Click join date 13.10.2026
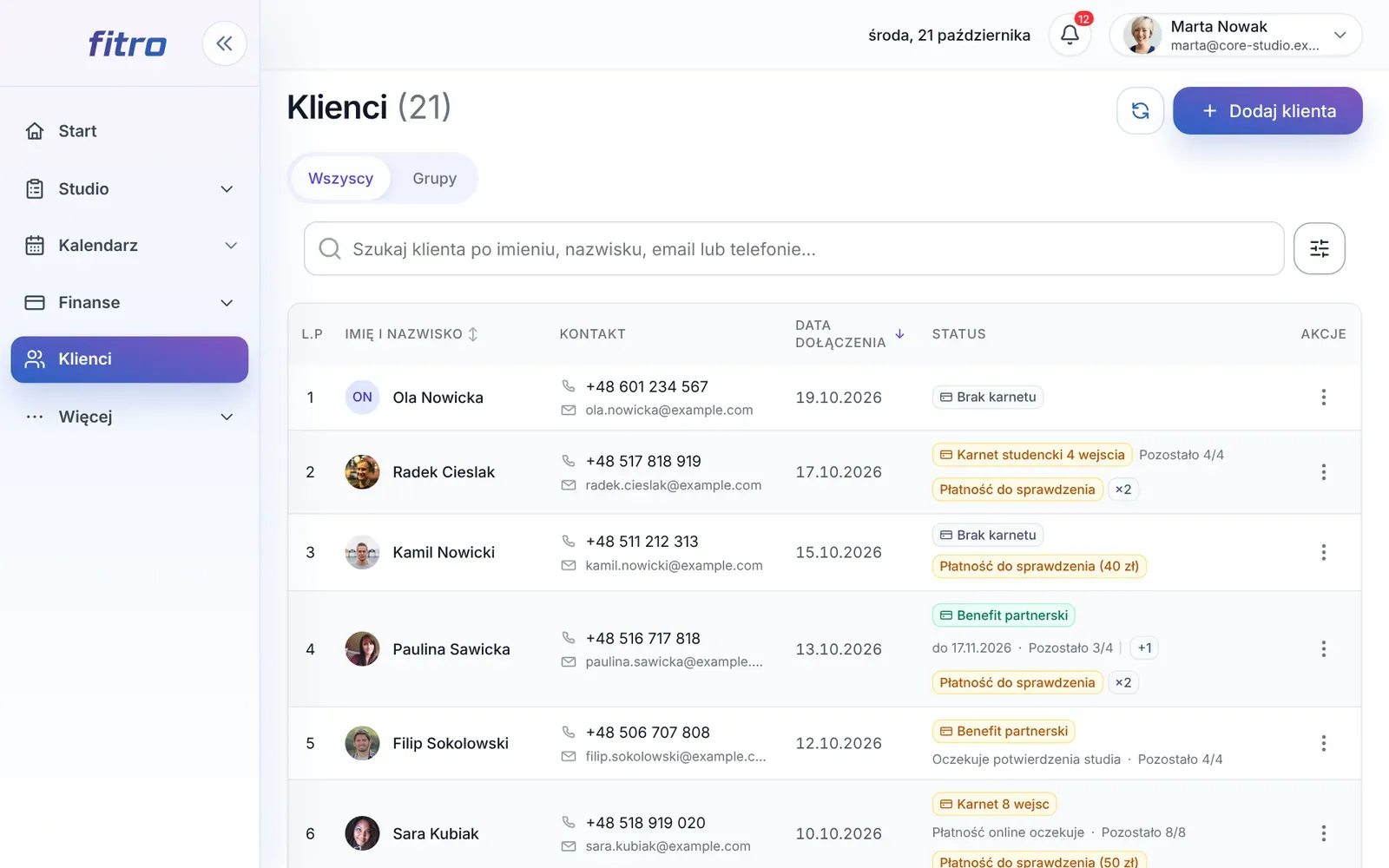1389x868 pixels. 839,649
